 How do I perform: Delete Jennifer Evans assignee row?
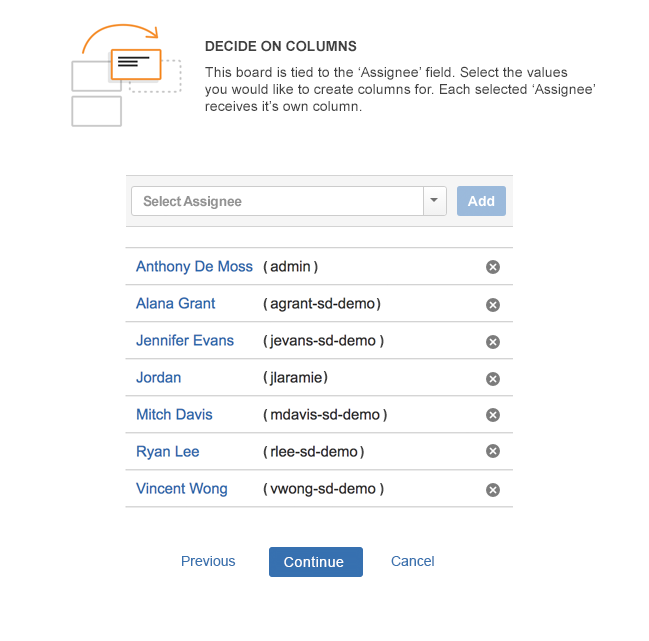pyautogui.click(x=493, y=342)
